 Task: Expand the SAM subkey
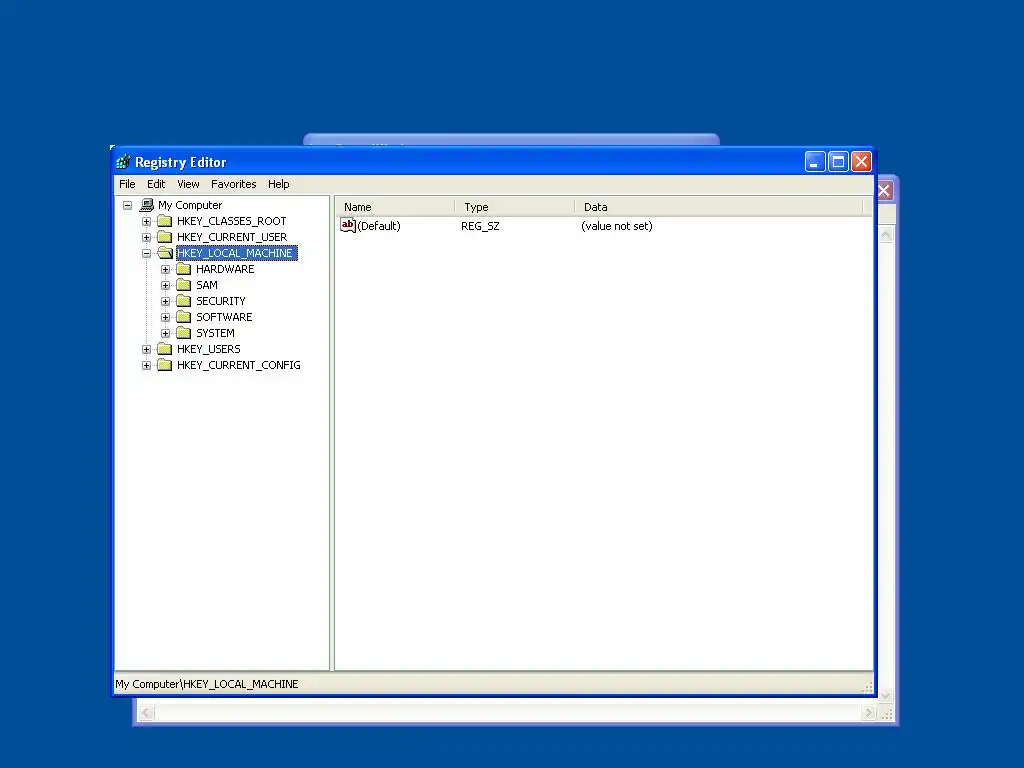coord(165,285)
